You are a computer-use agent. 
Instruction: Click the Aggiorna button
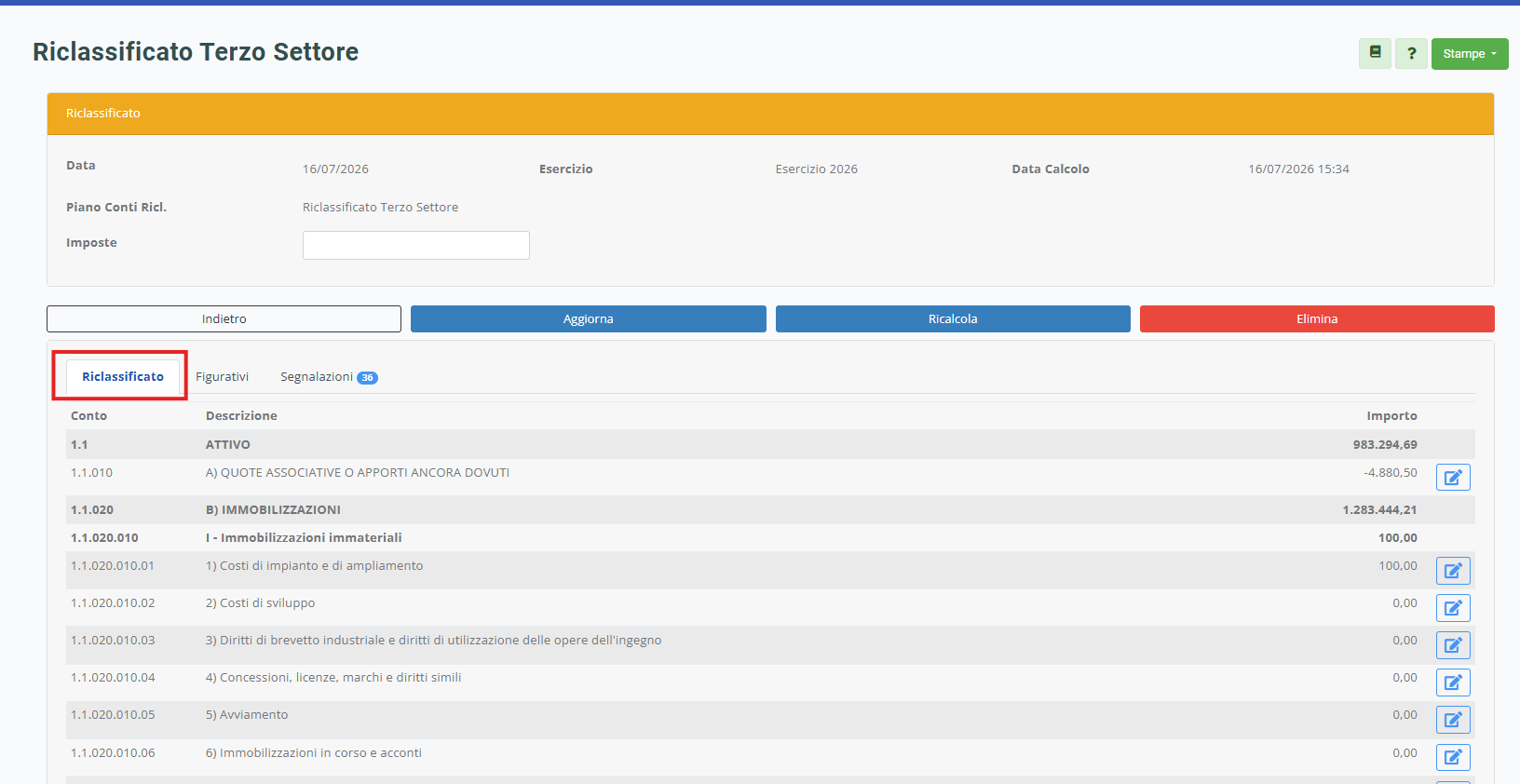[x=588, y=318]
